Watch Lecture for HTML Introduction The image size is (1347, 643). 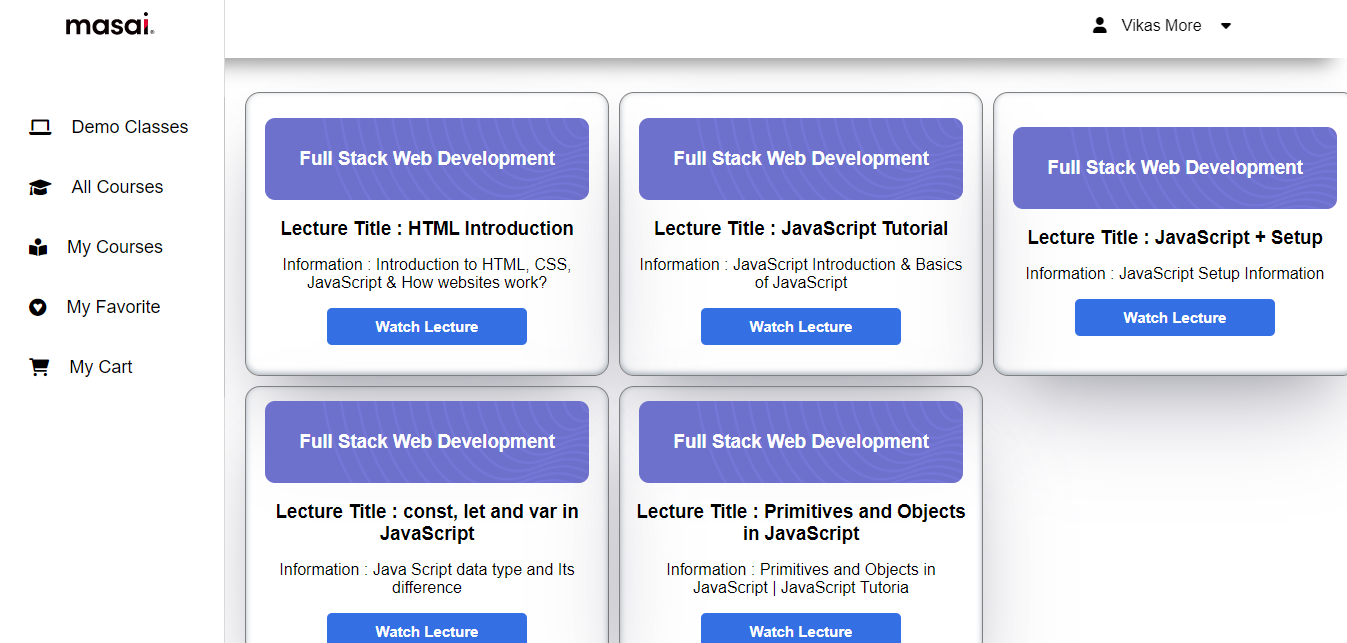(x=427, y=327)
